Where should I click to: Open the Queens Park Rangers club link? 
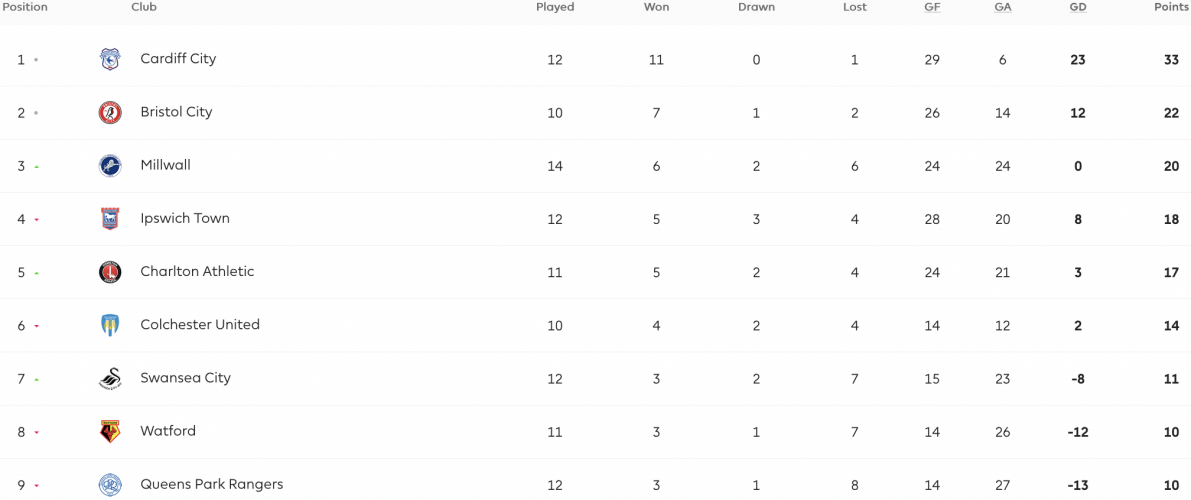(x=212, y=484)
